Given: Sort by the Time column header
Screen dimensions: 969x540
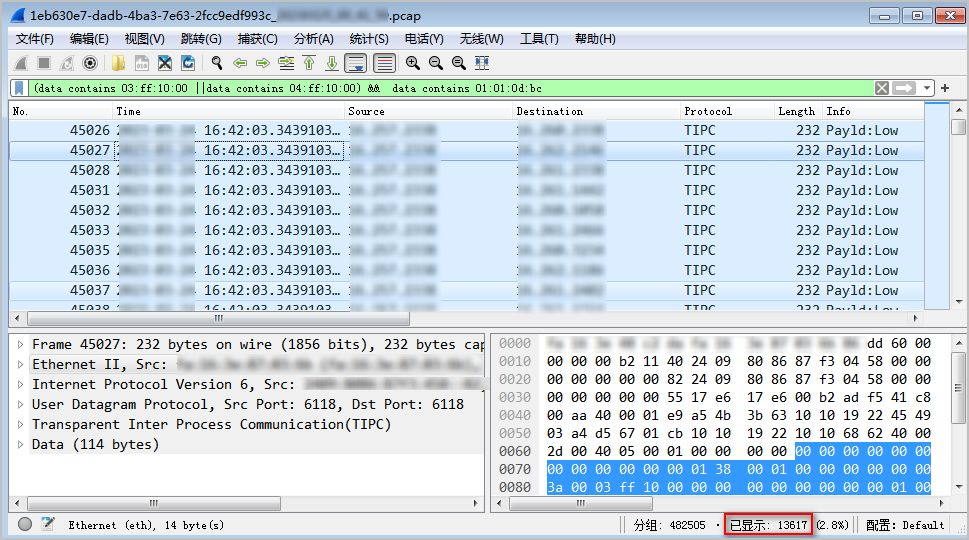Looking at the screenshot, I should click(x=229, y=111).
